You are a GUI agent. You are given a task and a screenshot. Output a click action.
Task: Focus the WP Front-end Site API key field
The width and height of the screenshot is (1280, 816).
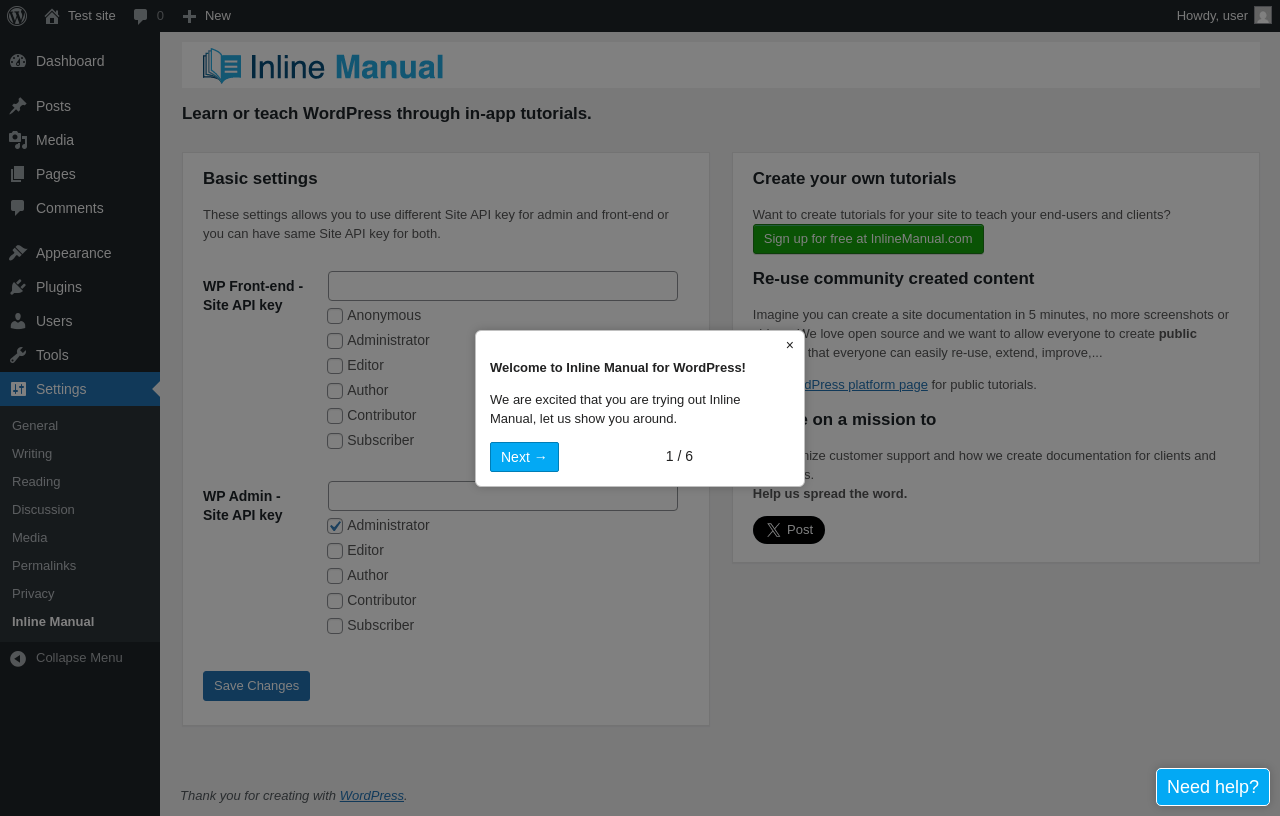point(503,286)
